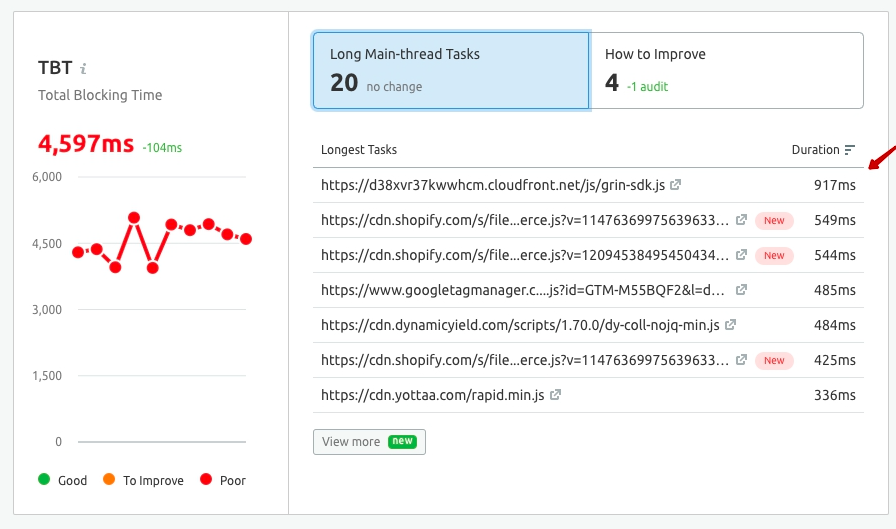The height and width of the screenshot is (529, 896).
Task: Click external link icon in the 544ms row
Action: pyautogui.click(x=741, y=255)
